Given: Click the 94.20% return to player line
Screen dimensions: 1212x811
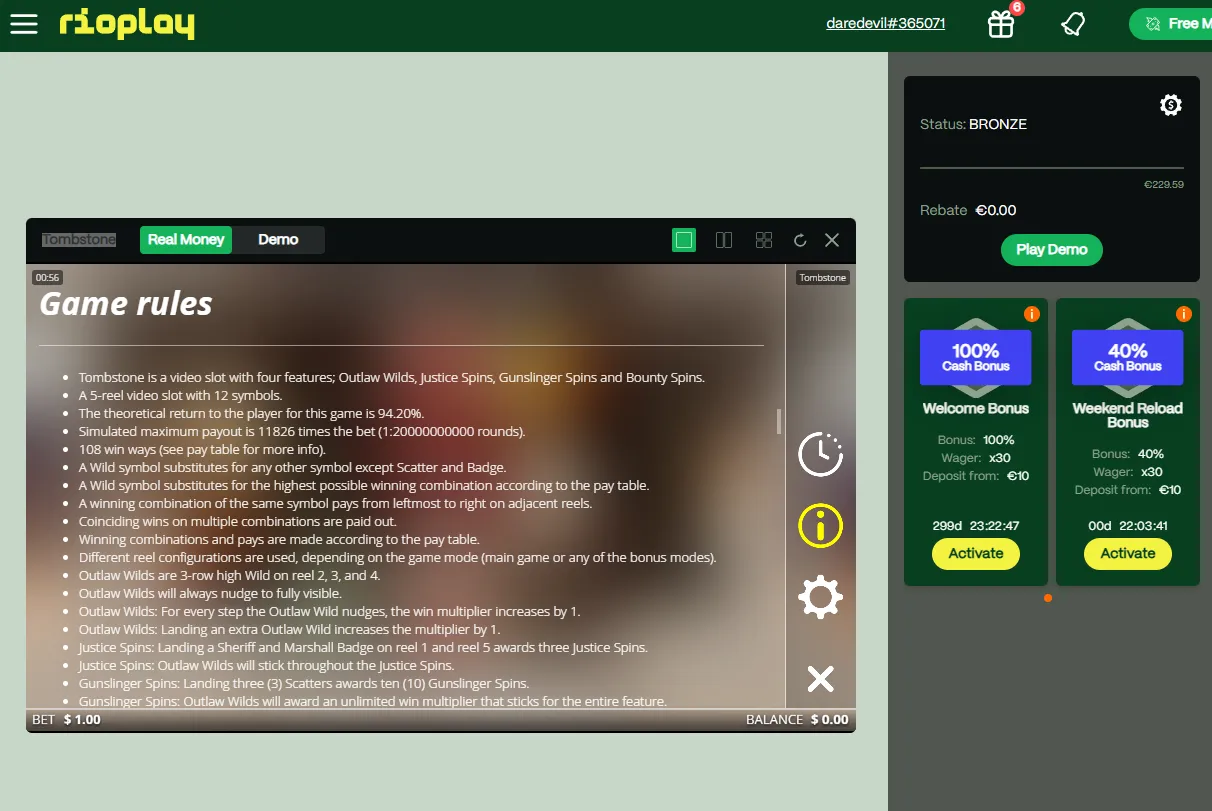Looking at the screenshot, I should tap(251, 413).
